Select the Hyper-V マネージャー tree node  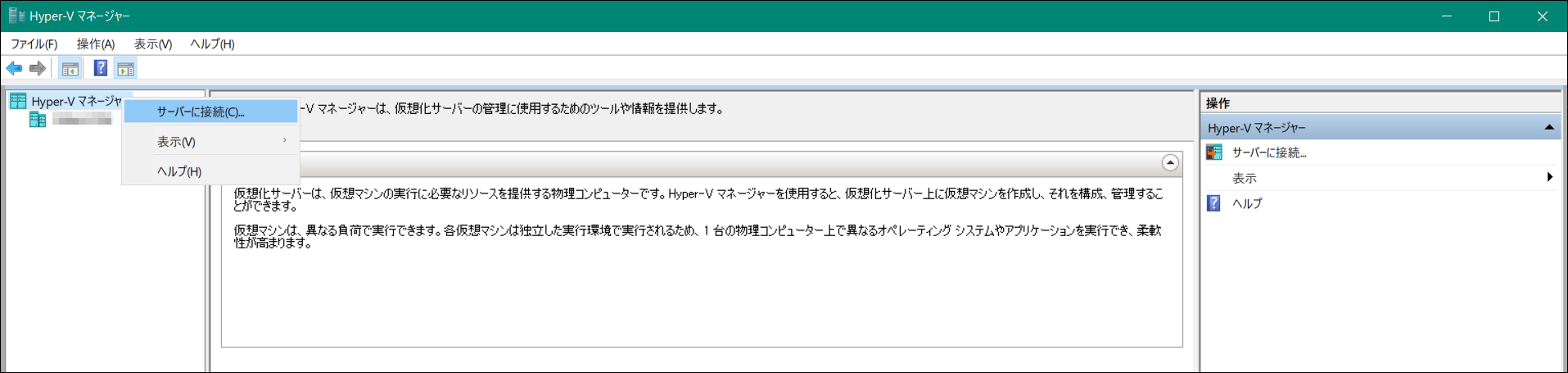[77, 101]
